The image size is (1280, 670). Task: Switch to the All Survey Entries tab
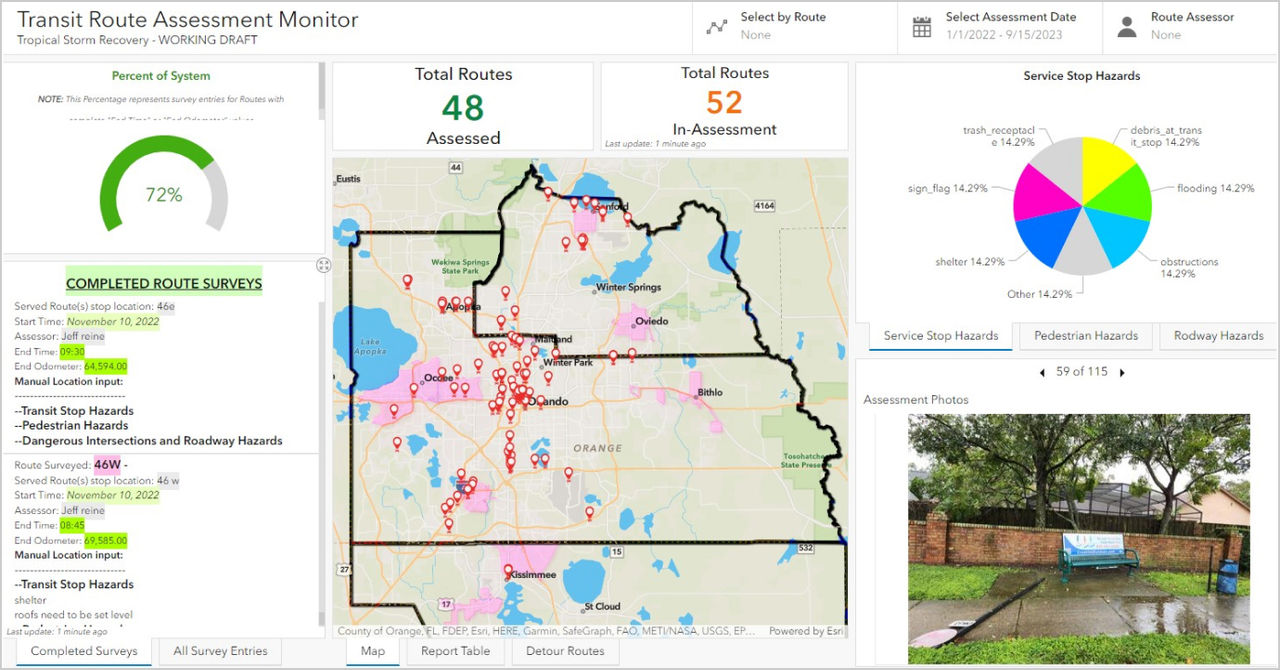(220, 651)
